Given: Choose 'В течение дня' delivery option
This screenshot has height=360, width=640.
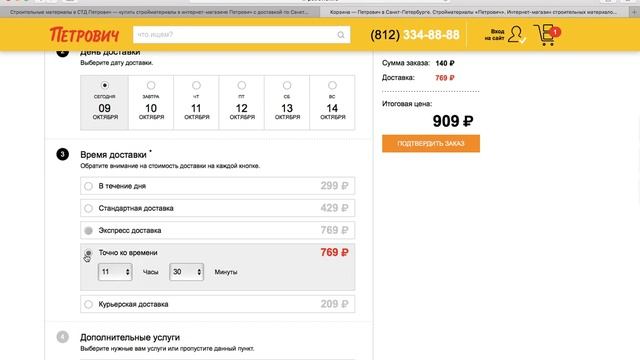Looking at the screenshot, I should click(218, 186).
